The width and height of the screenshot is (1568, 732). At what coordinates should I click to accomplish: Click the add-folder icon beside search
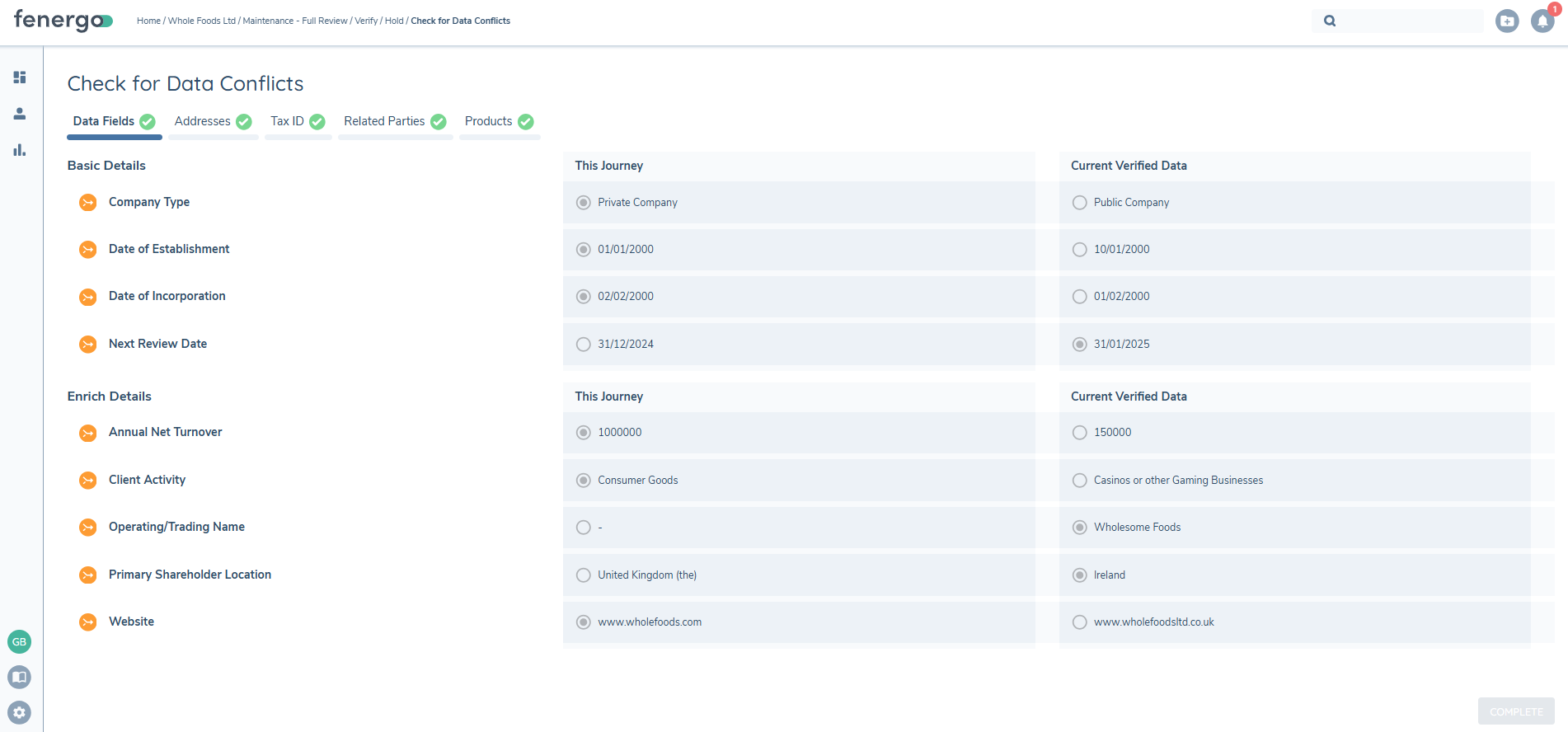1507,21
